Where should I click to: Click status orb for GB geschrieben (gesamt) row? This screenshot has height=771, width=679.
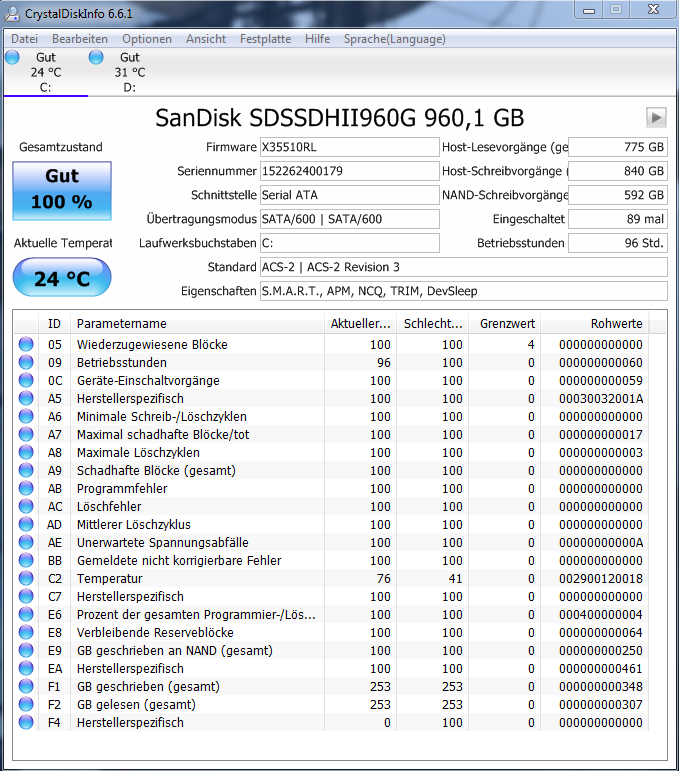coord(26,686)
